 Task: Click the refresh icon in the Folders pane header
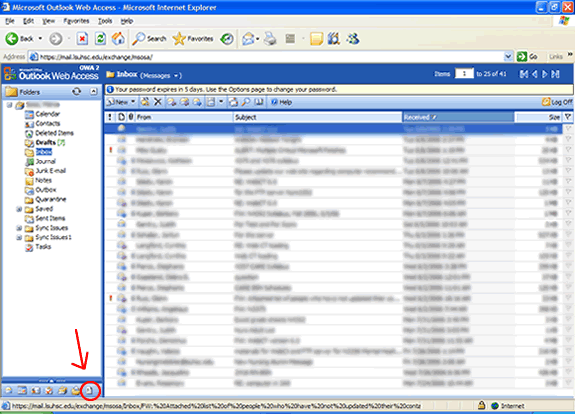pos(76,91)
